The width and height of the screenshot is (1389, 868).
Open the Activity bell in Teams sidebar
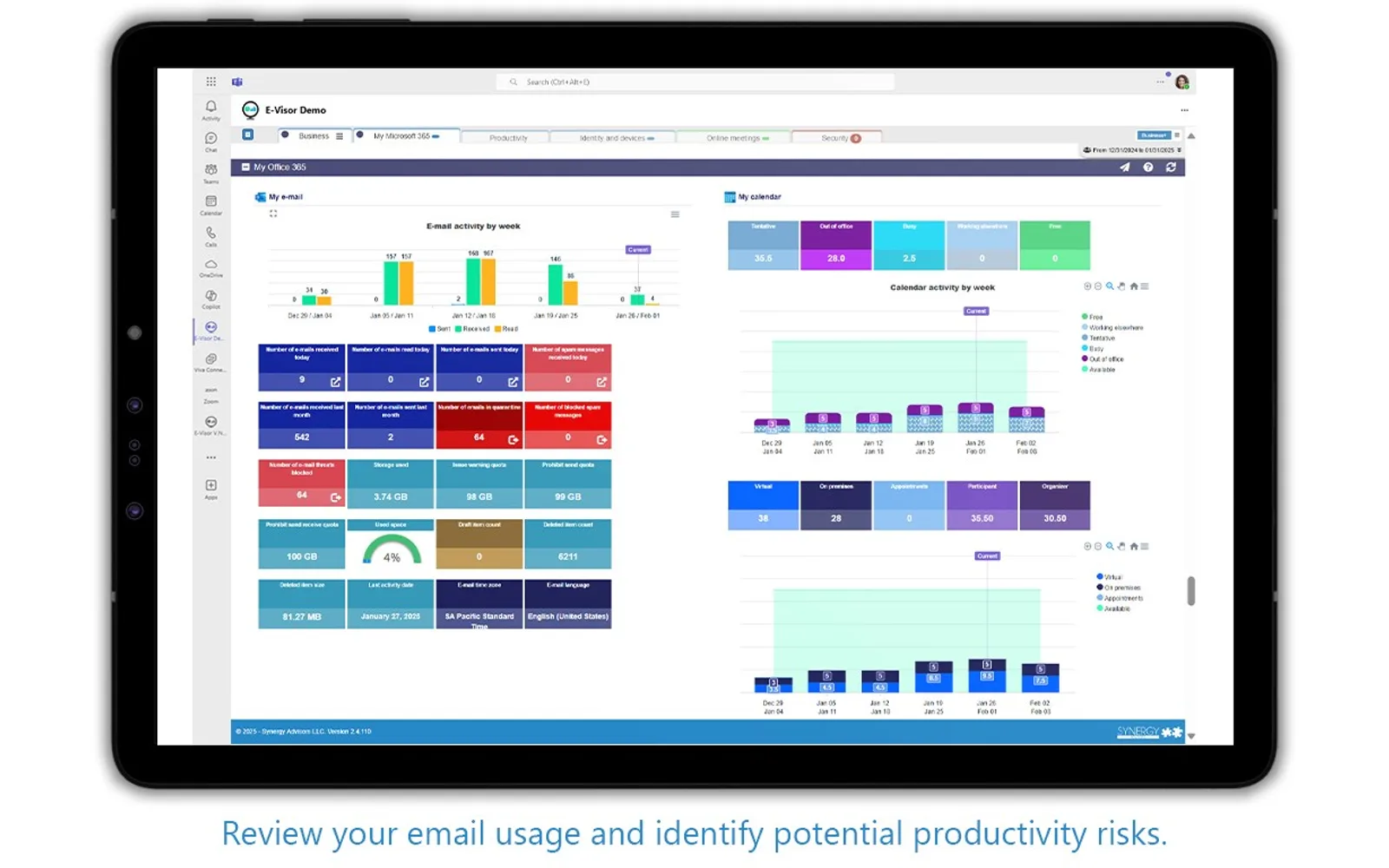click(x=211, y=110)
